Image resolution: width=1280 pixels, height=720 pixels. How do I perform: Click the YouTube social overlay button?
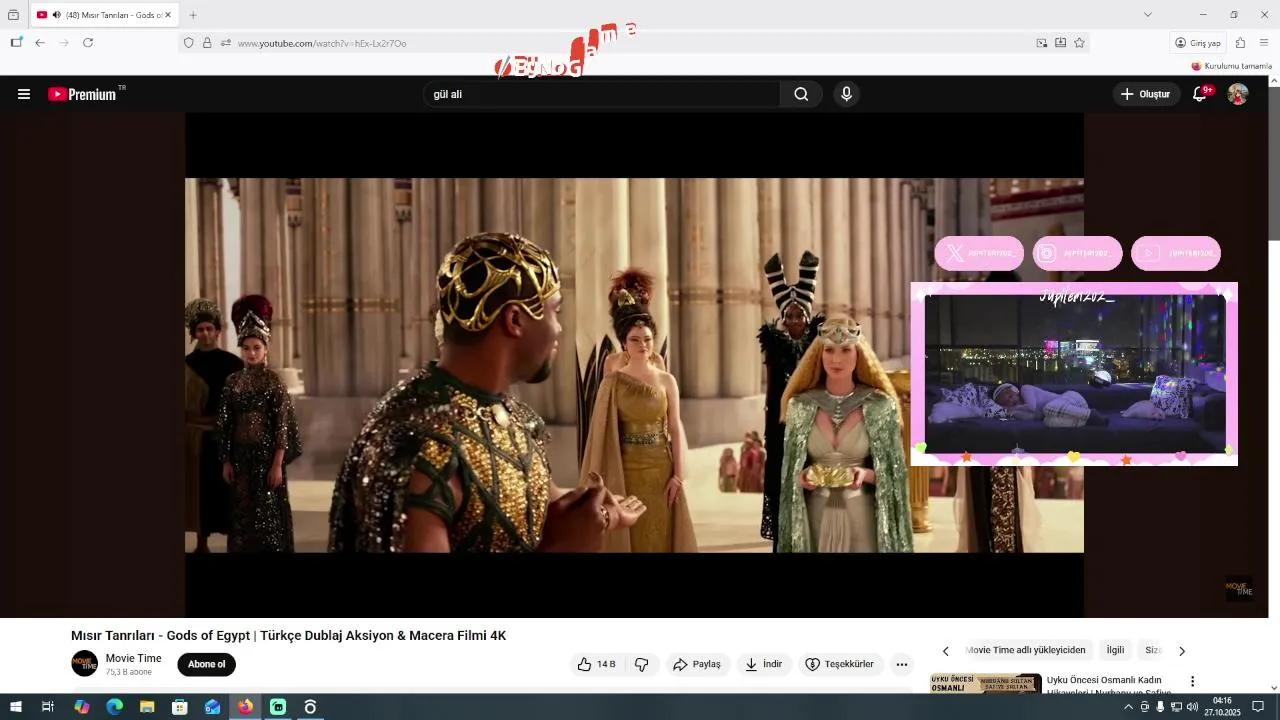[x=1176, y=253]
